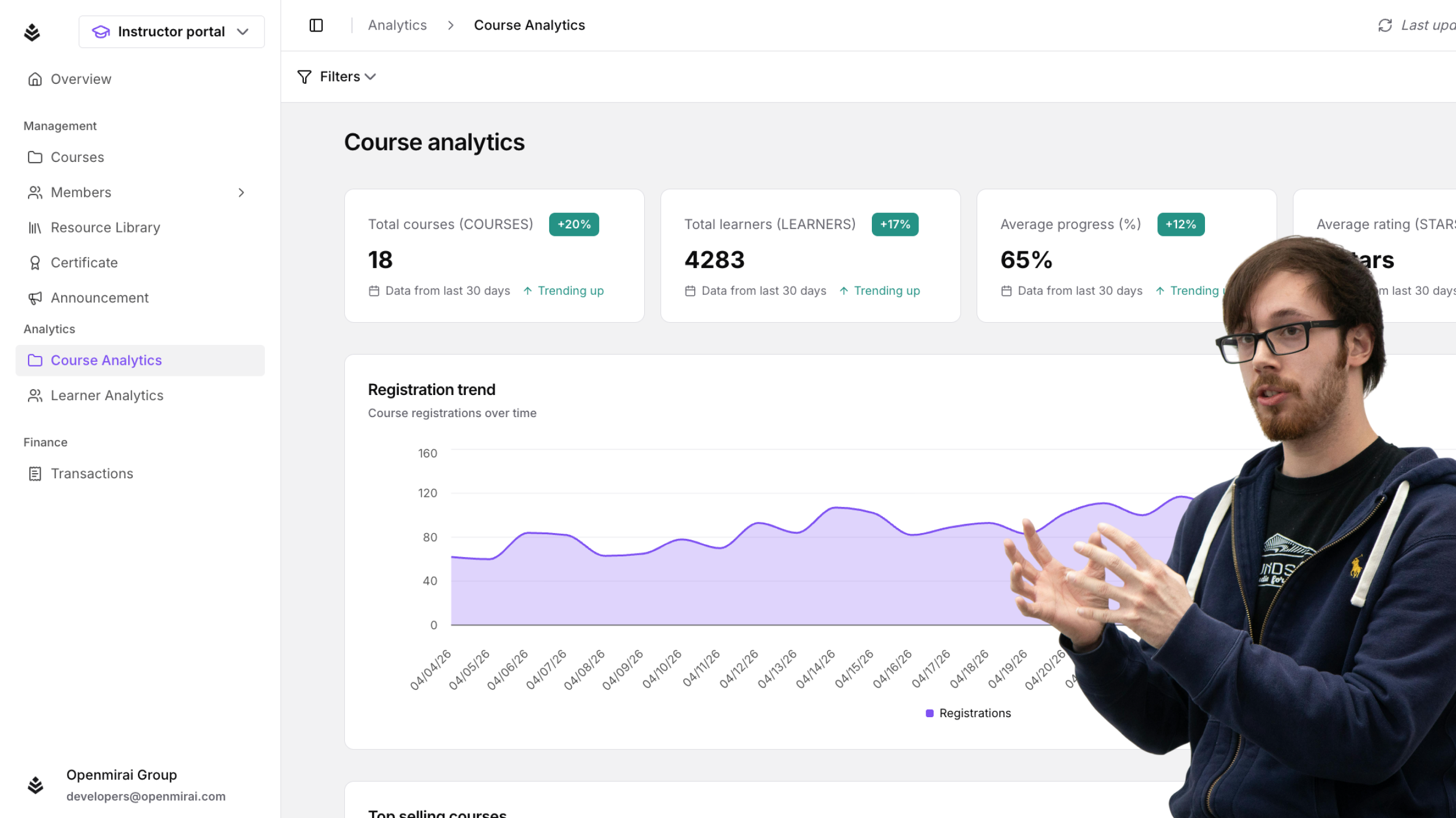Click the Overview home icon
The image size is (1456, 818).
coord(35,79)
